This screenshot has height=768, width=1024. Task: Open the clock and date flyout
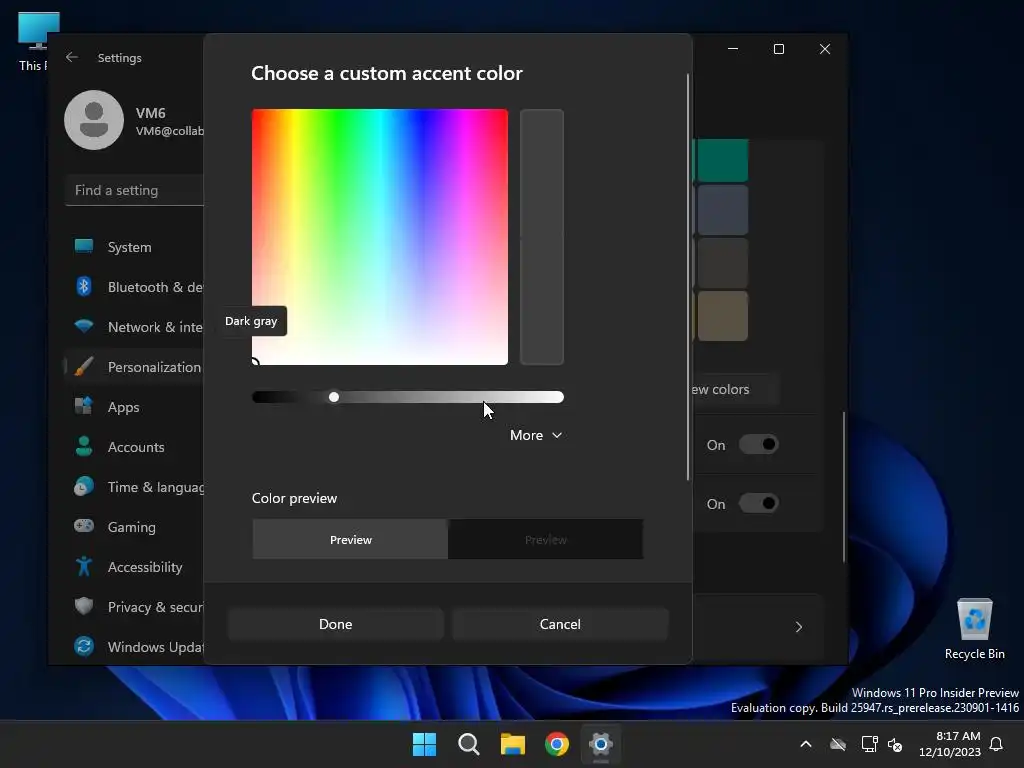(x=950, y=744)
